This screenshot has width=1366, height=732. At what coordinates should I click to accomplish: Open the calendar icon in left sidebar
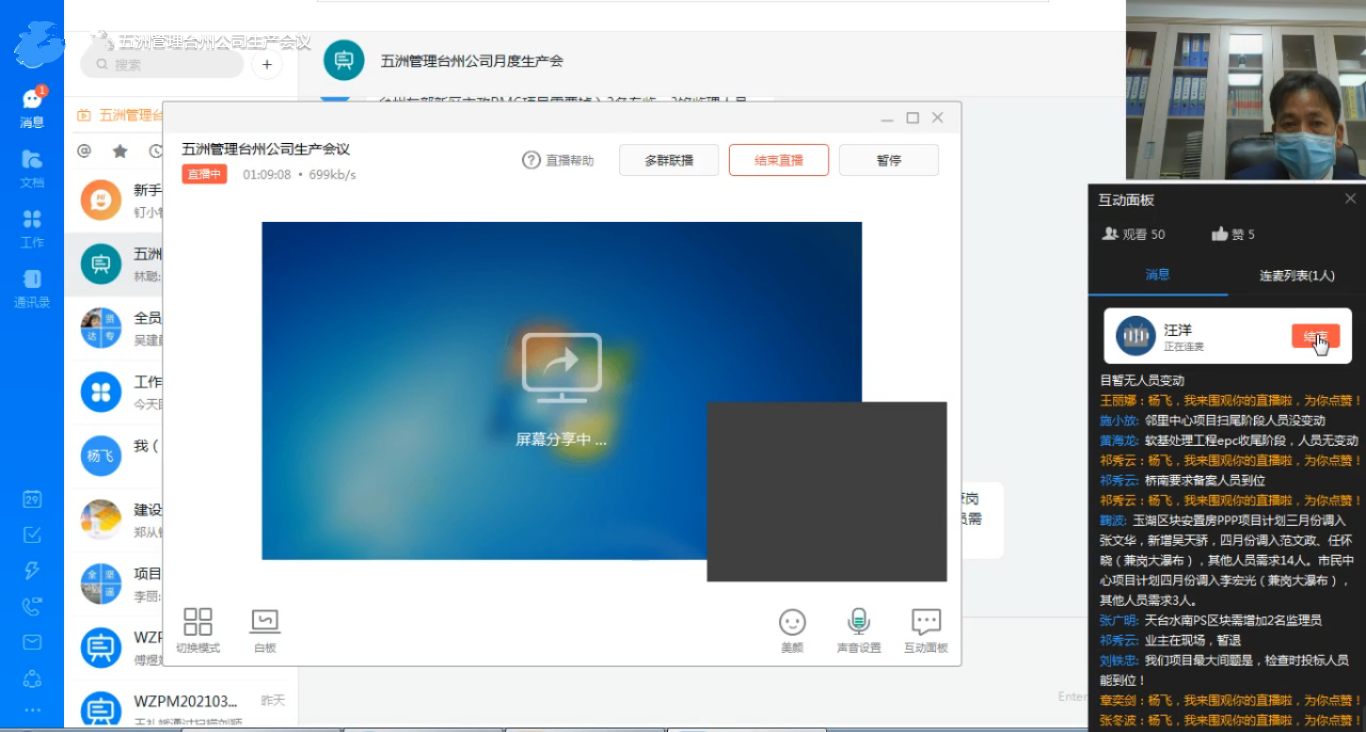tap(32, 500)
